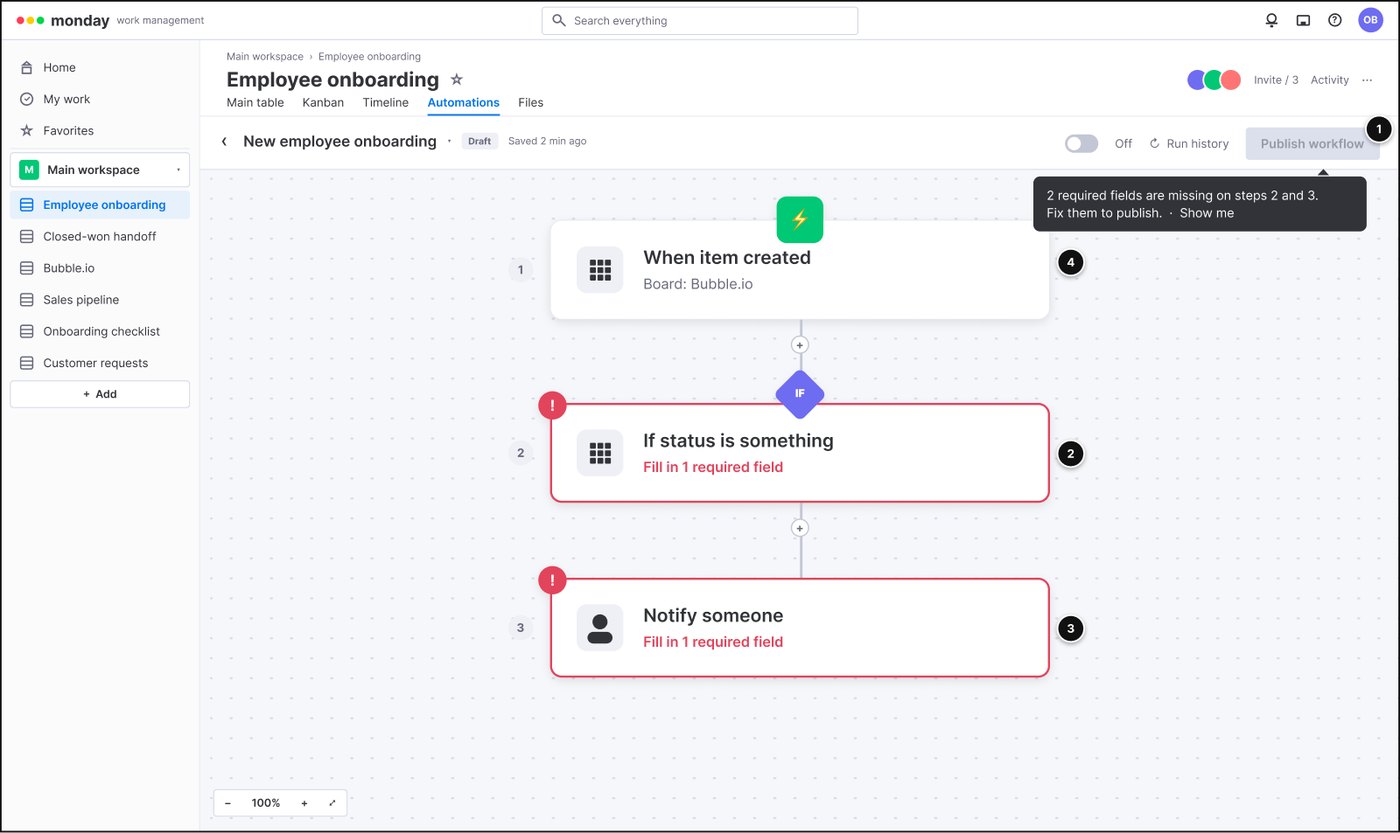Add a step before Notify someone

799,527
